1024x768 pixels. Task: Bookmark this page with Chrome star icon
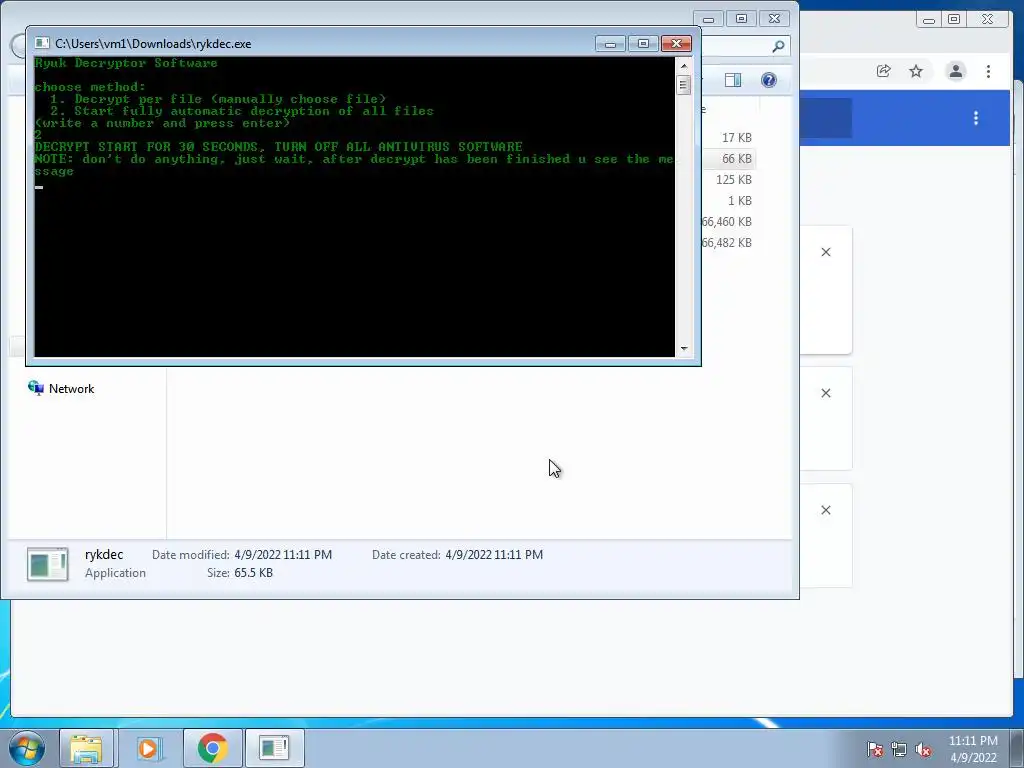tap(916, 71)
